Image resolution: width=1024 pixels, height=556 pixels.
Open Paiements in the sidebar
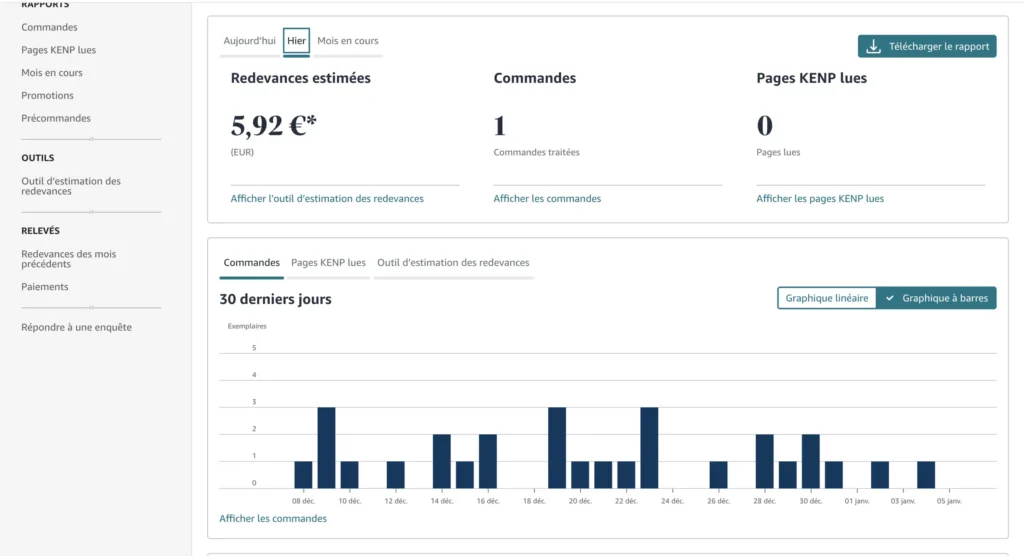[x=45, y=287]
